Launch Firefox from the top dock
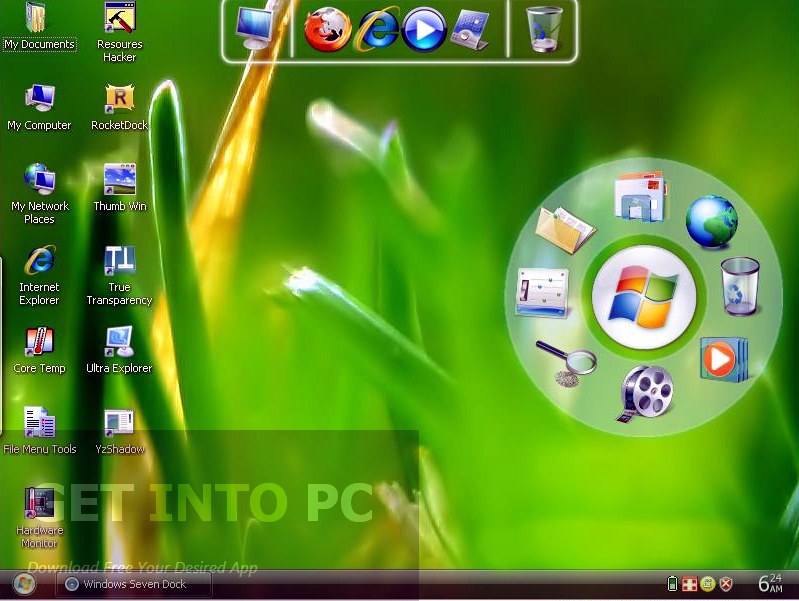799x601 pixels. click(328, 30)
